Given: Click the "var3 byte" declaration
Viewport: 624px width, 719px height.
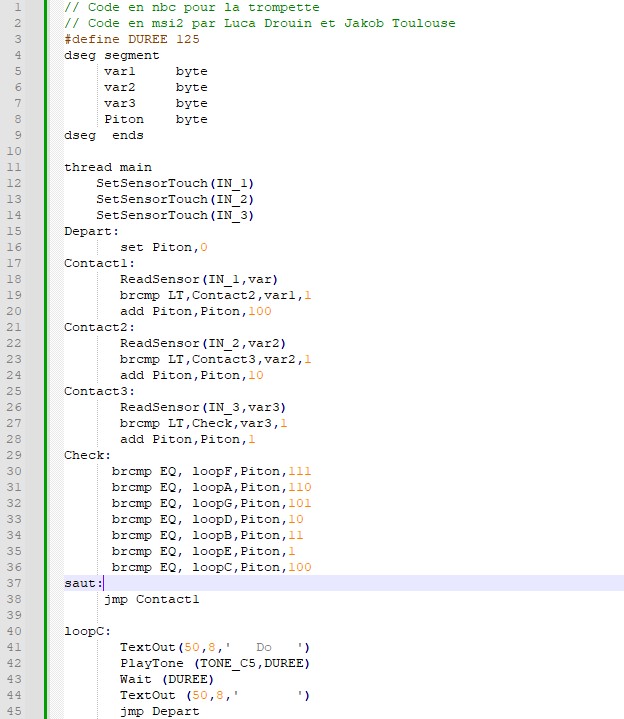Looking at the screenshot, I should (155, 104).
